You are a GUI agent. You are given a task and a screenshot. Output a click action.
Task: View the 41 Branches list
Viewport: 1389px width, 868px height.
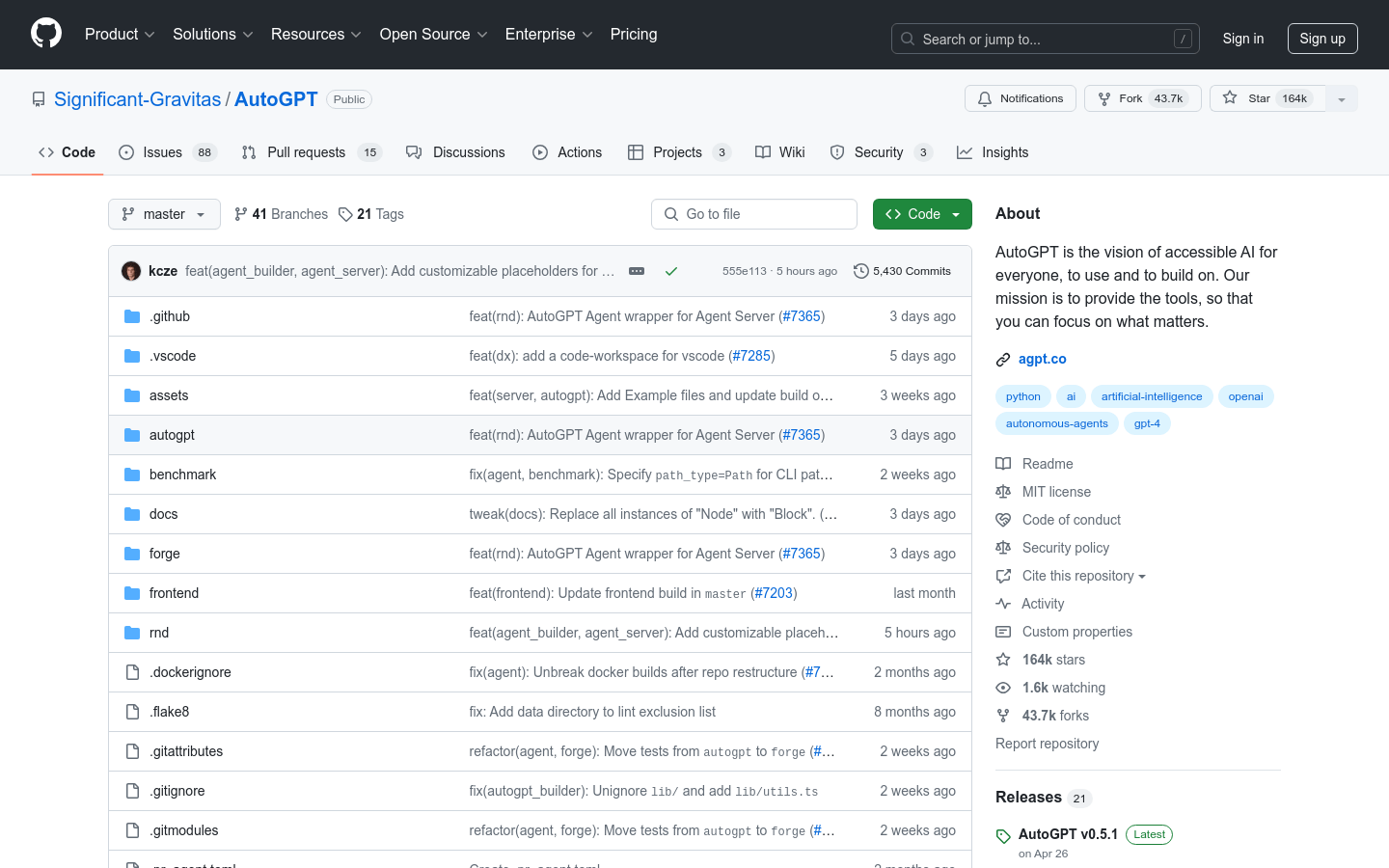coord(281,214)
